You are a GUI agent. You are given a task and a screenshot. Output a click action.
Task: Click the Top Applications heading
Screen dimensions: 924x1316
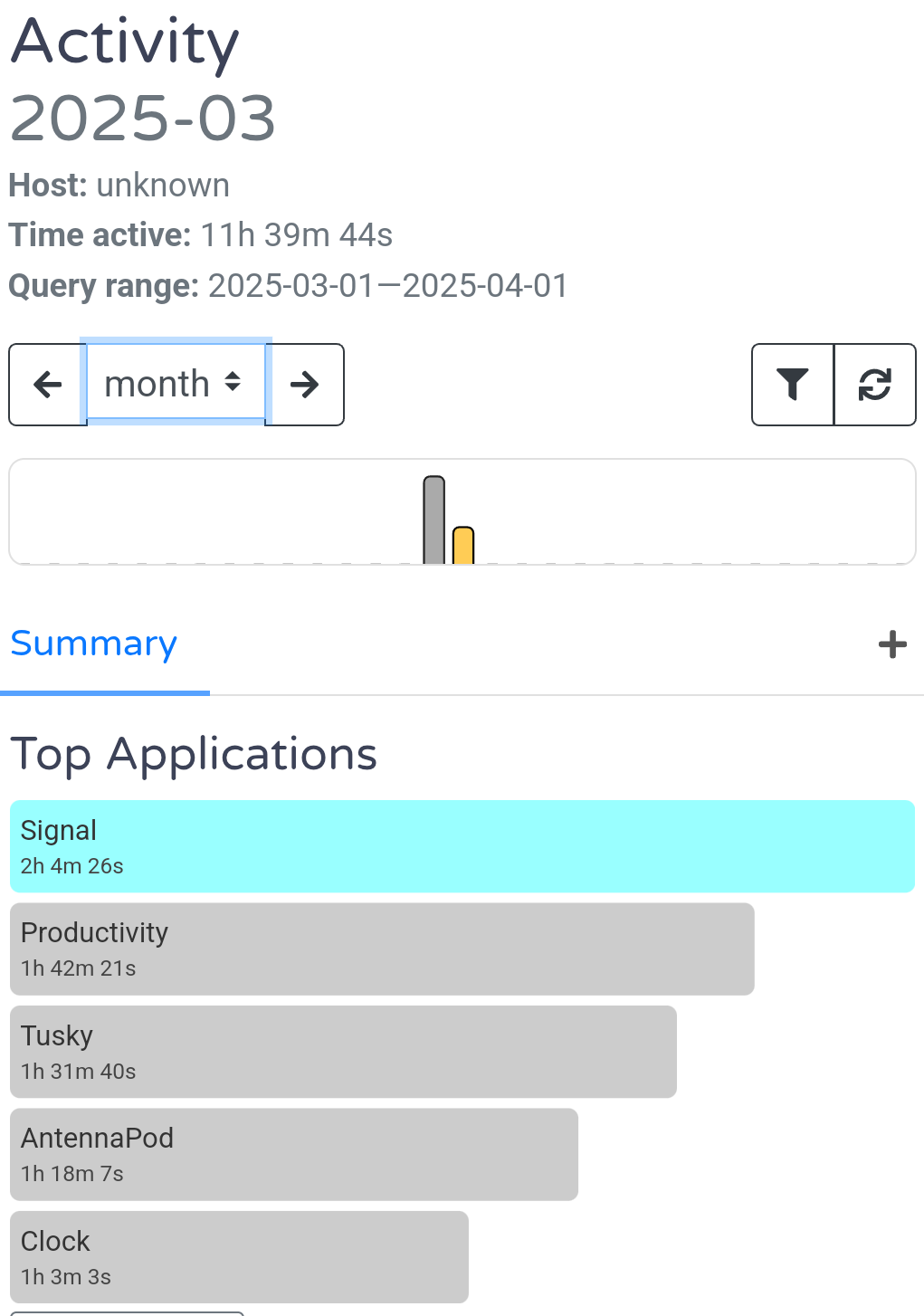coord(194,754)
